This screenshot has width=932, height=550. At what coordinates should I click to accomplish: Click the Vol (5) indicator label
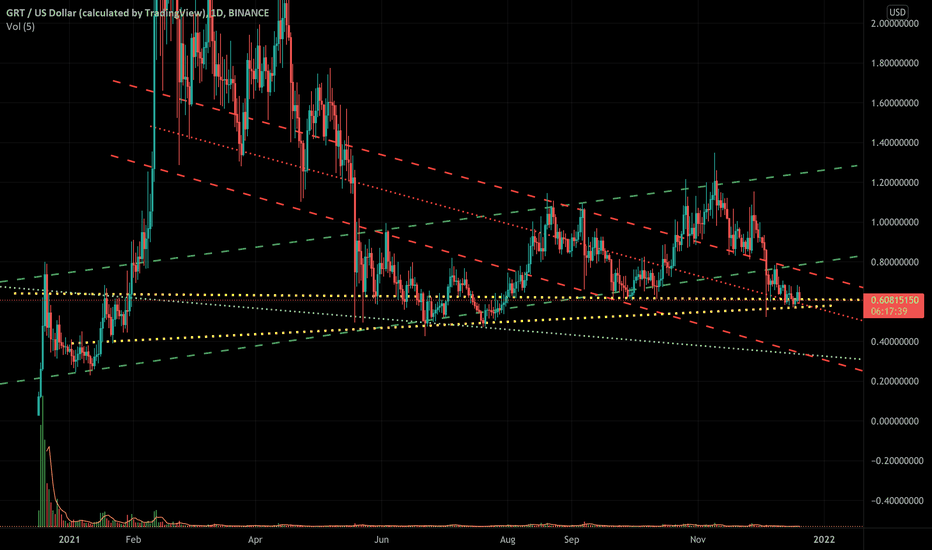21,26
